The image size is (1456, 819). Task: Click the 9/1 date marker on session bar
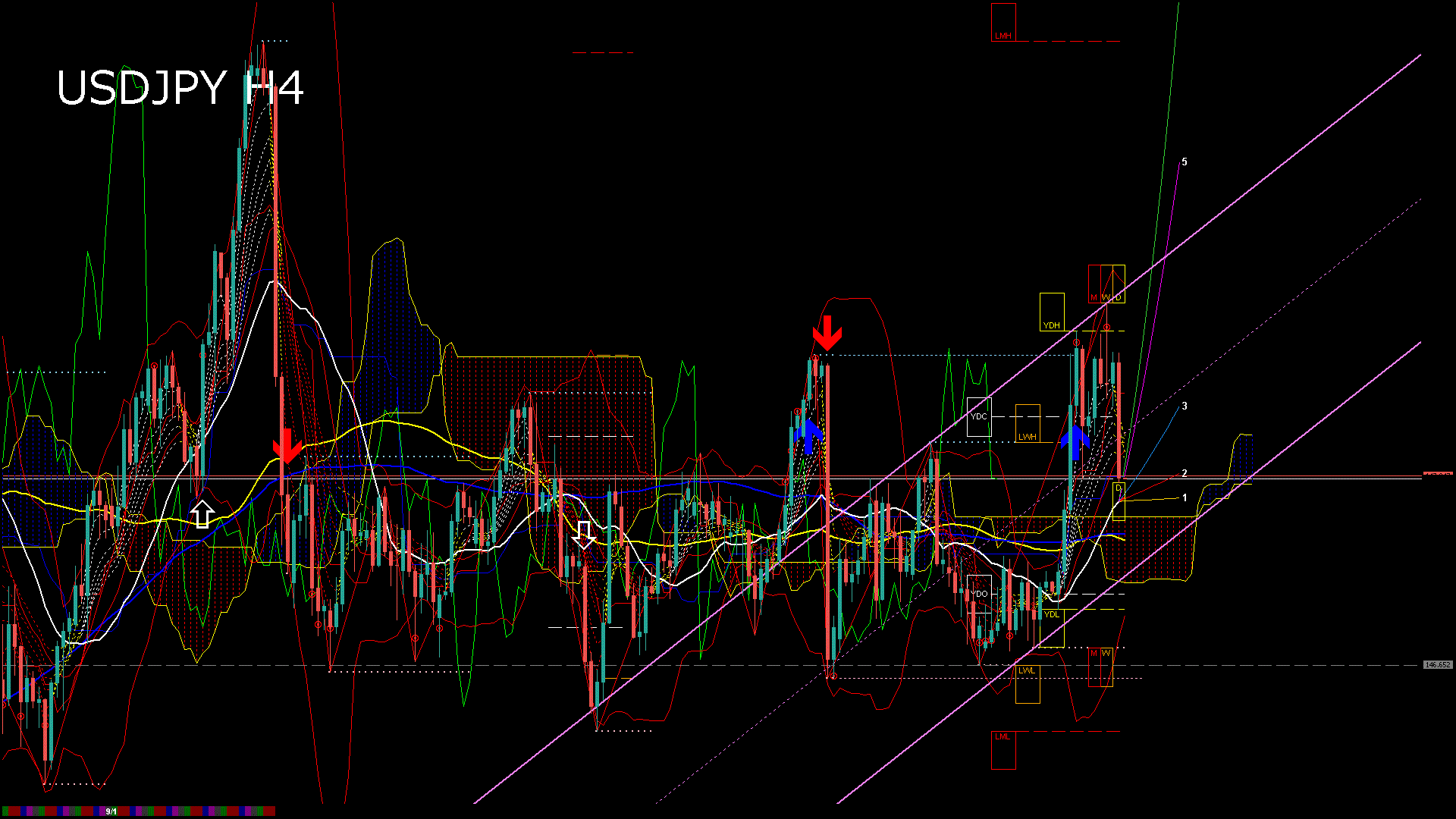[111, 811]
